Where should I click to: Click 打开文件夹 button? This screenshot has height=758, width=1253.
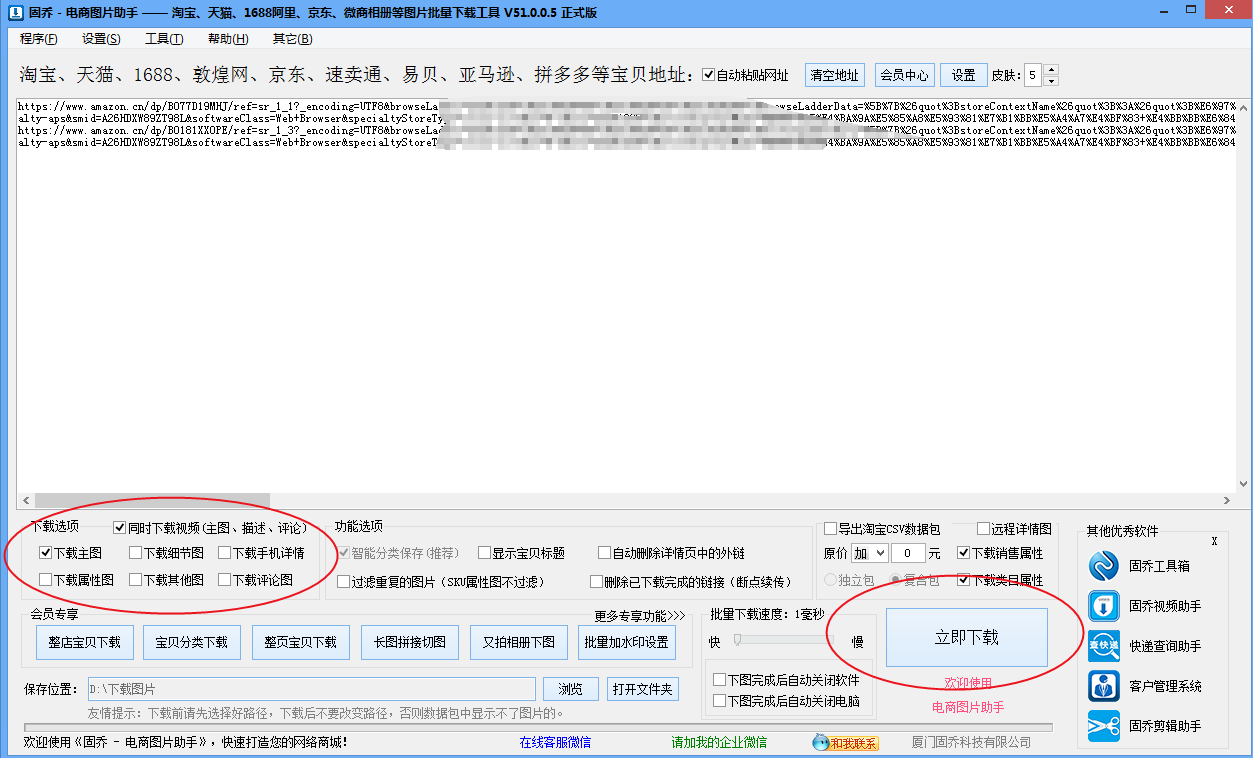[643, 689]
